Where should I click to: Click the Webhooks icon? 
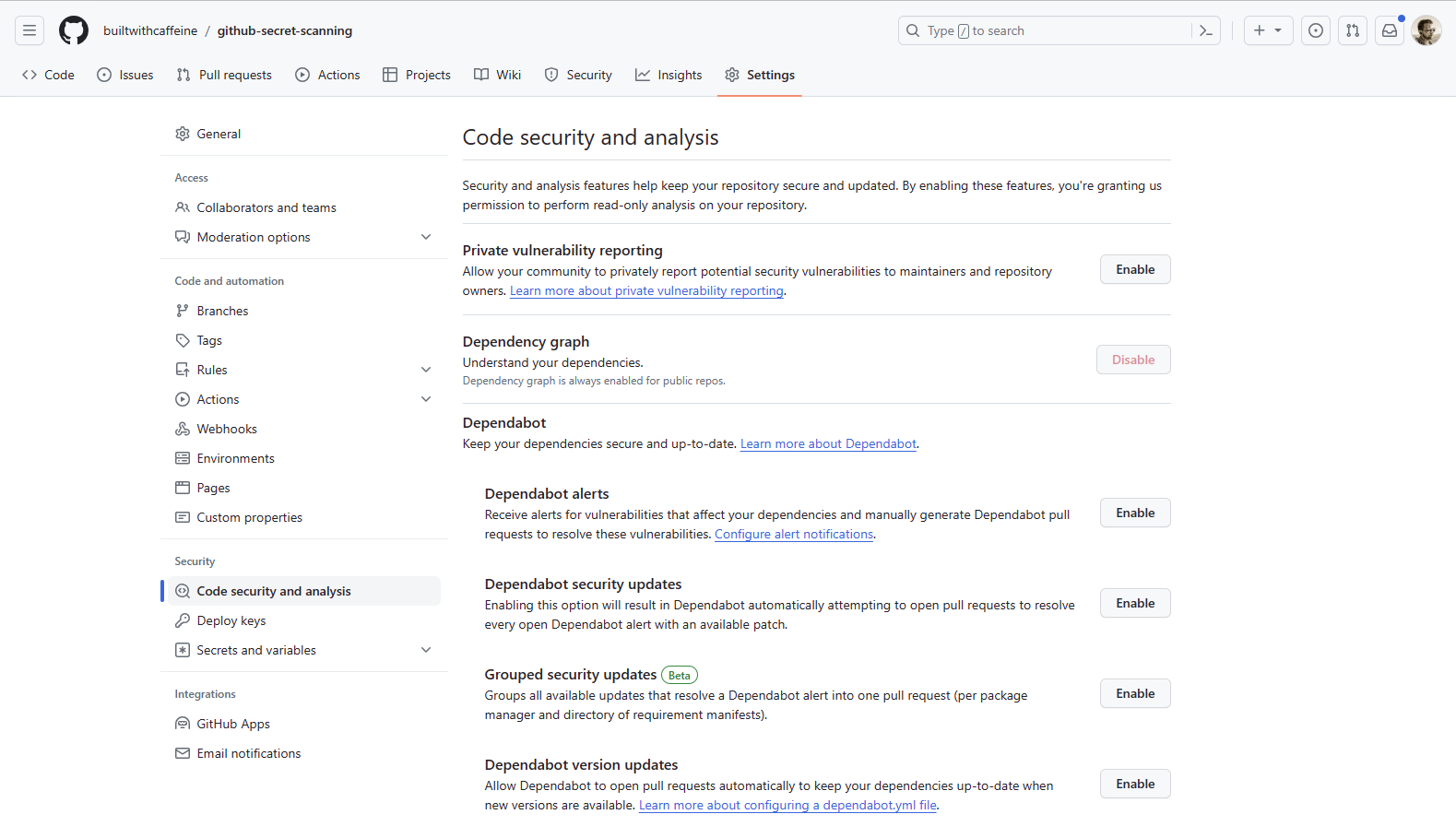[183, 429]
